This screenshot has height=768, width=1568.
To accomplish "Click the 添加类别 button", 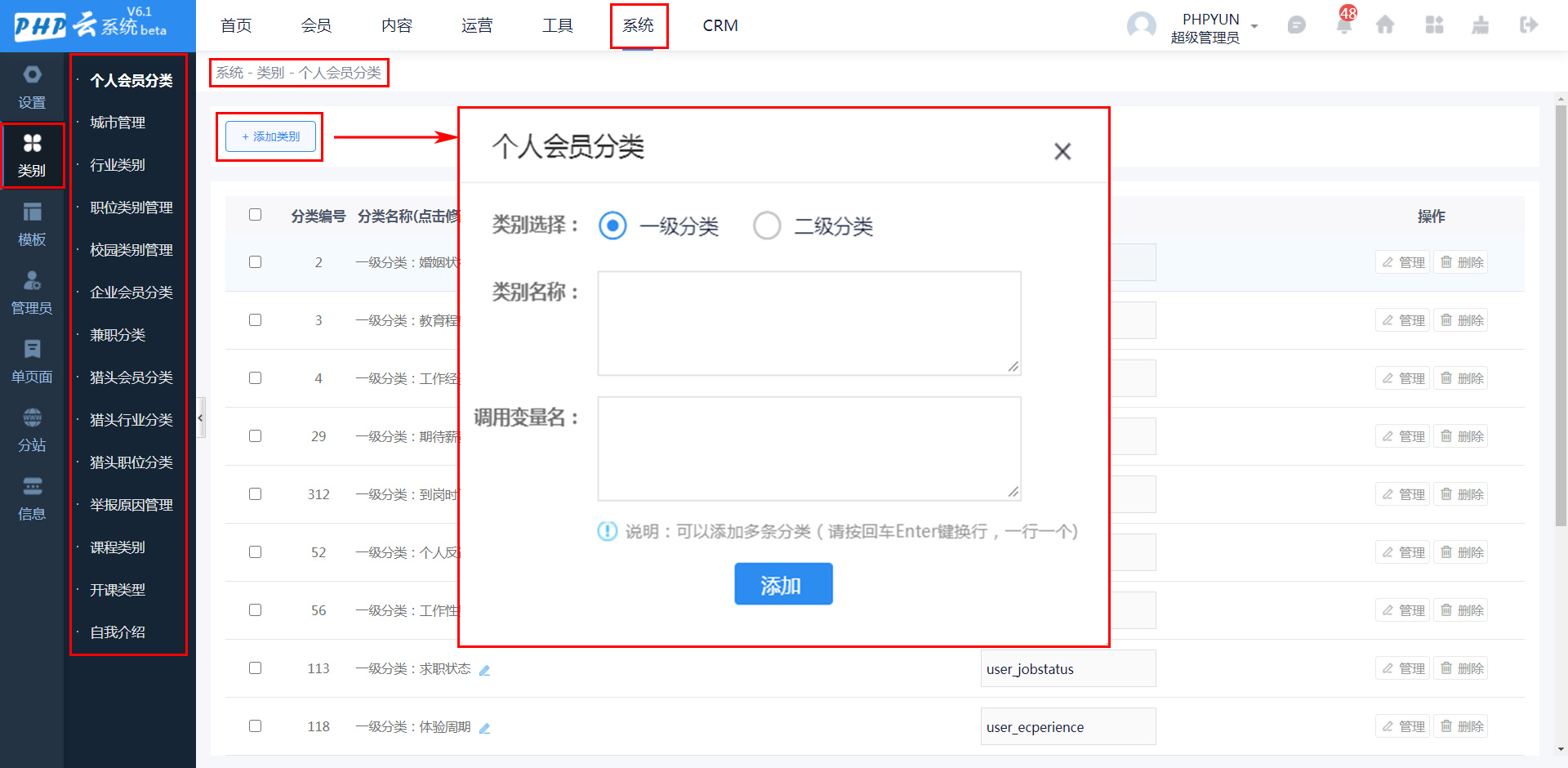I will coord(271,136).
